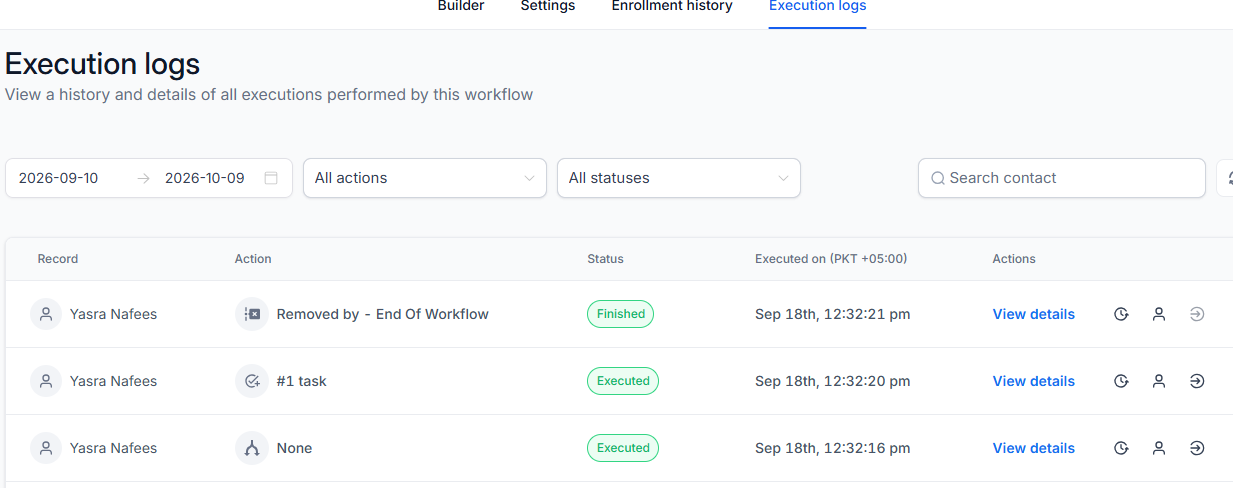The width and height of the screenshot is (1233, 488).
Task: Click the go-to-action arrow in #1 task row
Action: pos(1197,381)
